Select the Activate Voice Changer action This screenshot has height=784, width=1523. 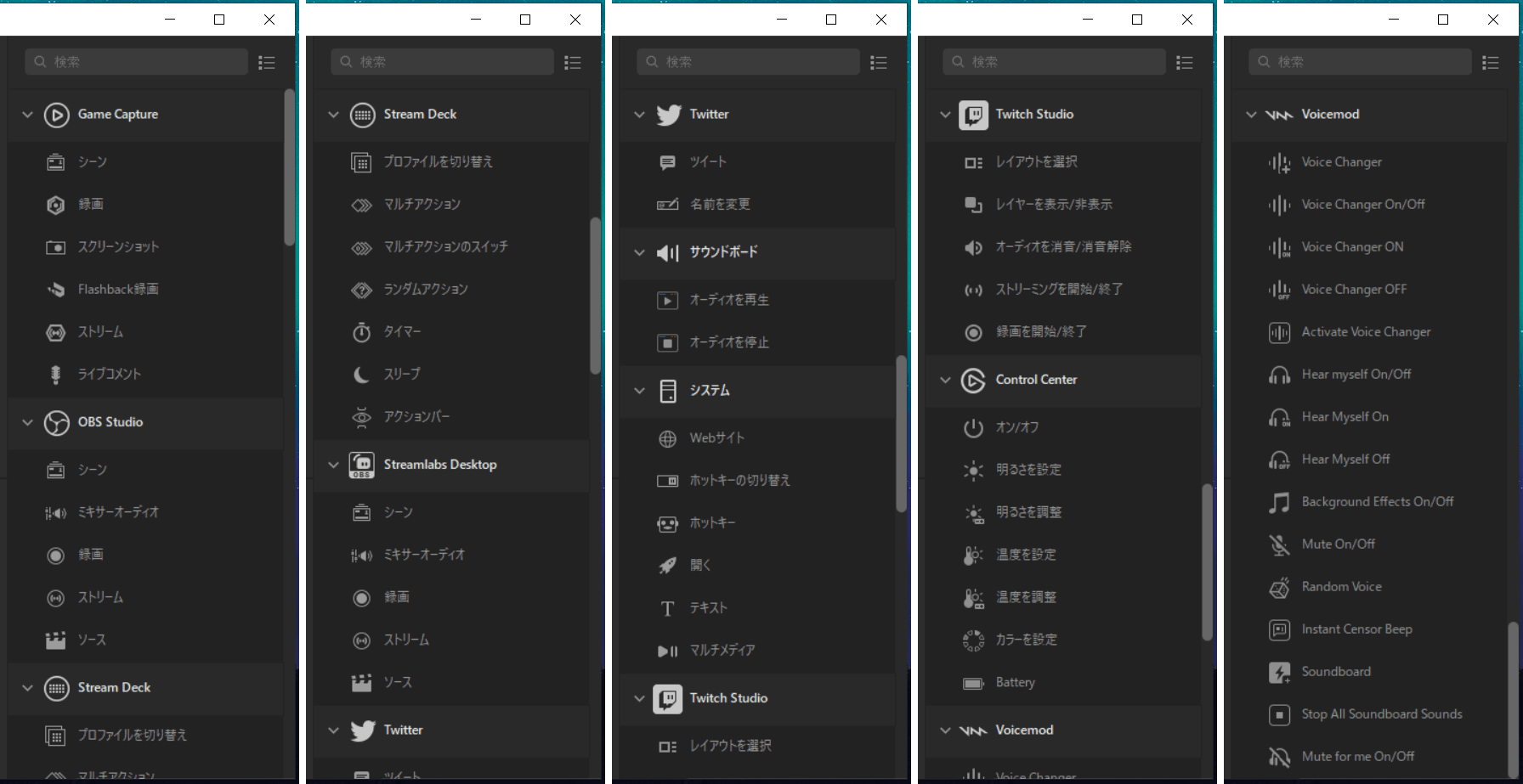pos(1368,332)
